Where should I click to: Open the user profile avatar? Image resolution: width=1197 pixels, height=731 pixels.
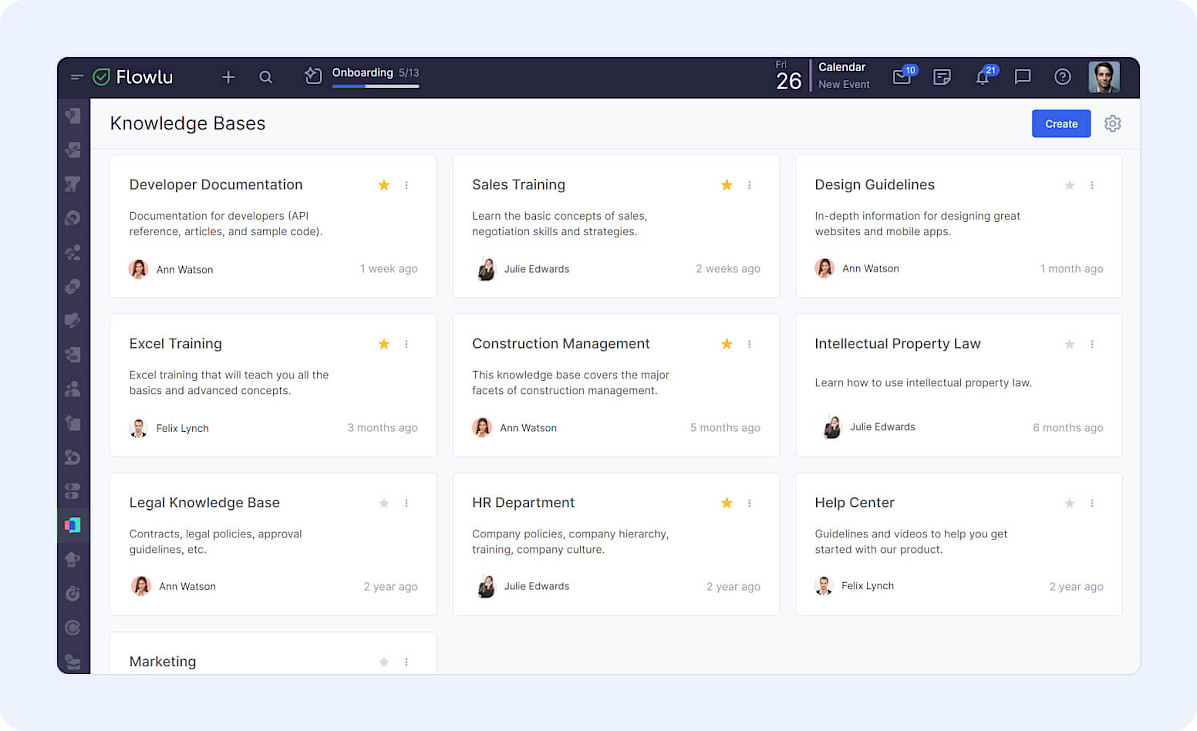[x=1103, y=77]
